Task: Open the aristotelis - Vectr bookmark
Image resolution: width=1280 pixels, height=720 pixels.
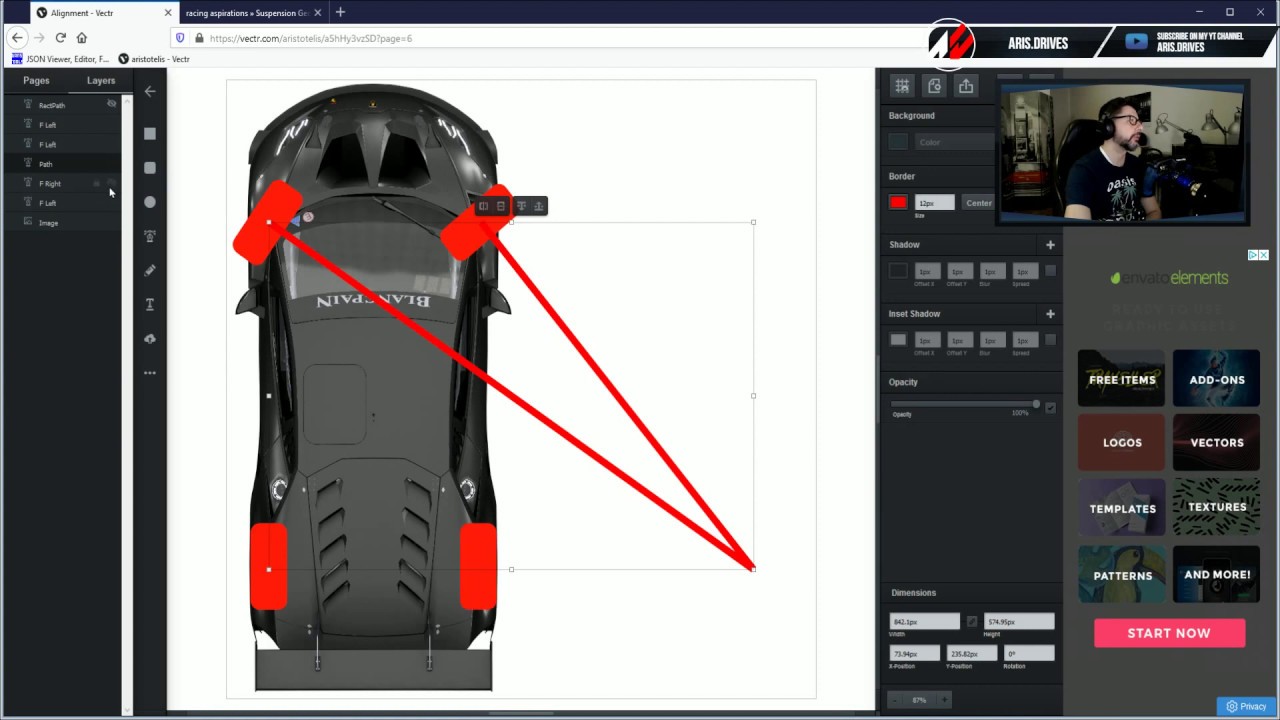Action: [x=154, y=59]
